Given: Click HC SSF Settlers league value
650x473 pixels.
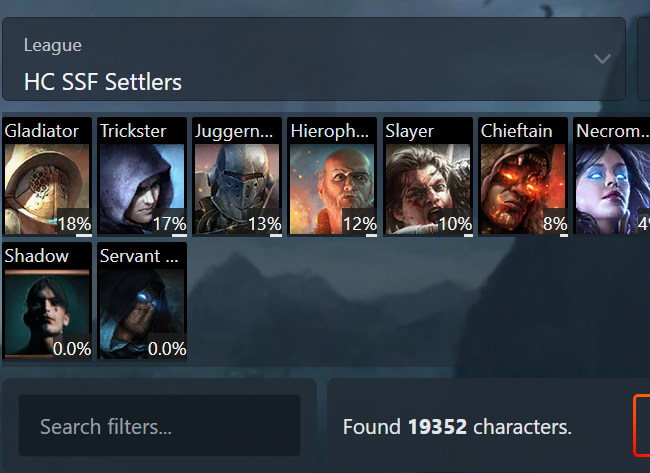Looking at the screenshot, I should point(103,82).
